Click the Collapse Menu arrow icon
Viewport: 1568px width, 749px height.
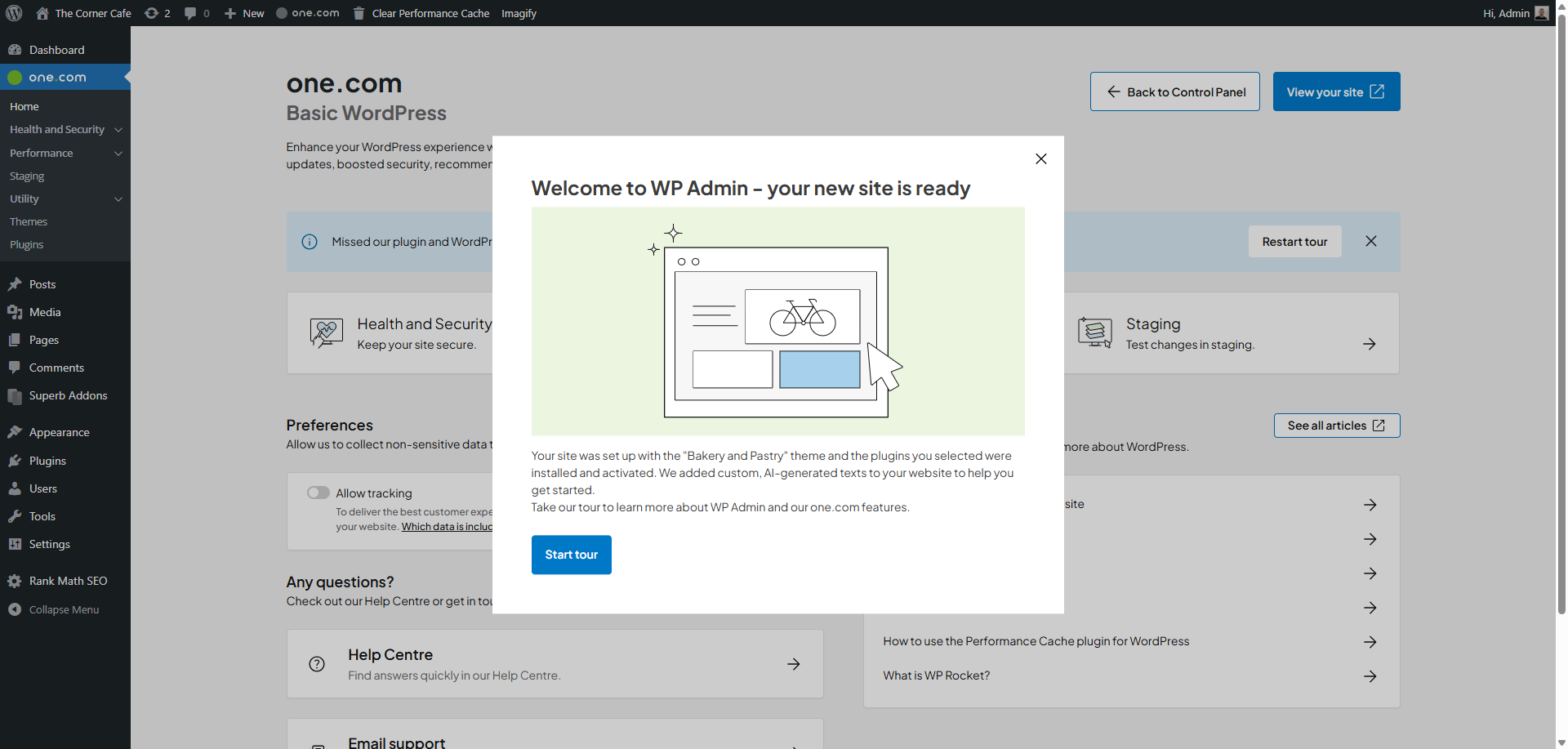(x=15, y=609)
